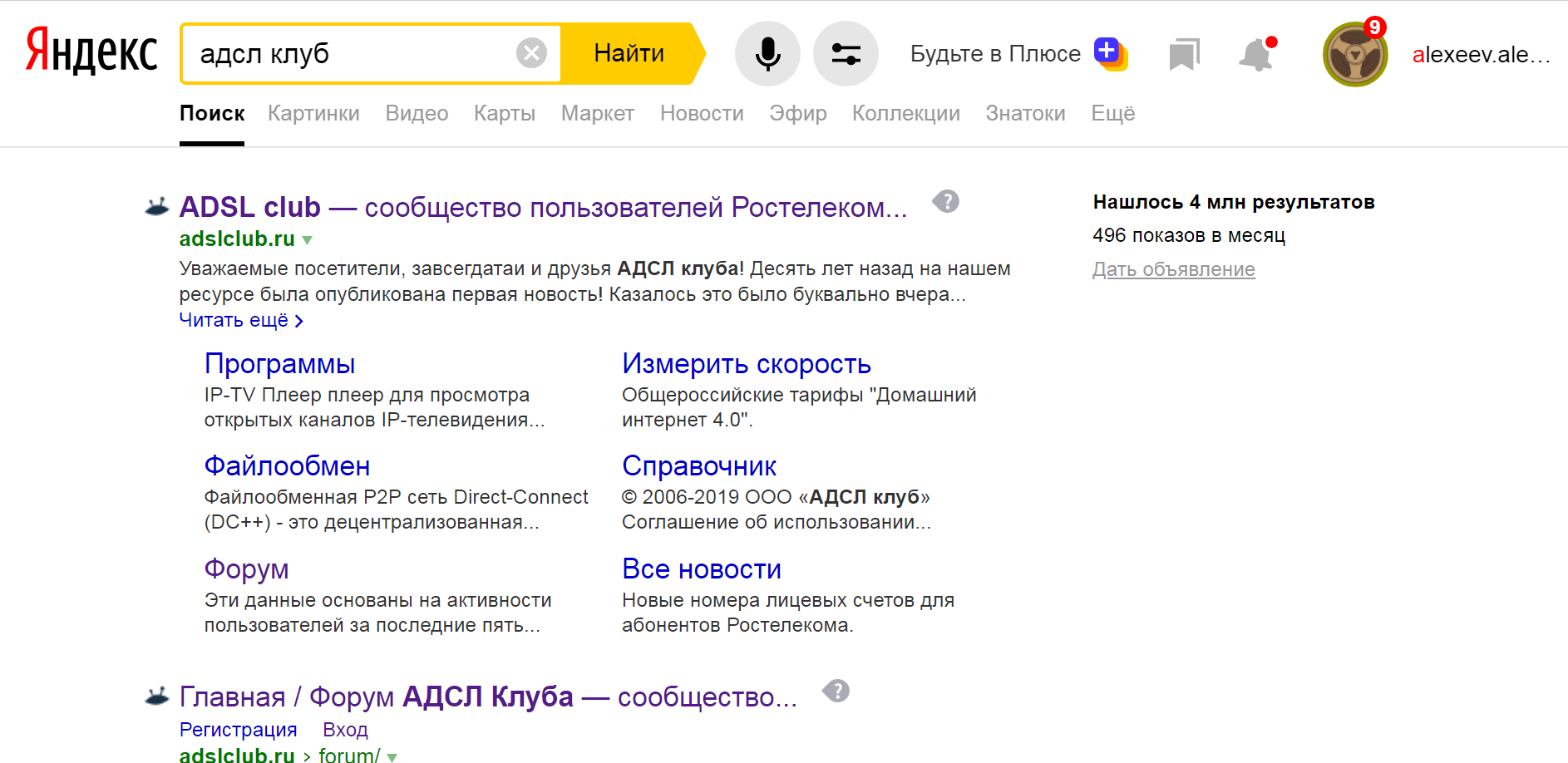Switch to Картинки tab
This screenshot has height=763, width=1568.
313,114
